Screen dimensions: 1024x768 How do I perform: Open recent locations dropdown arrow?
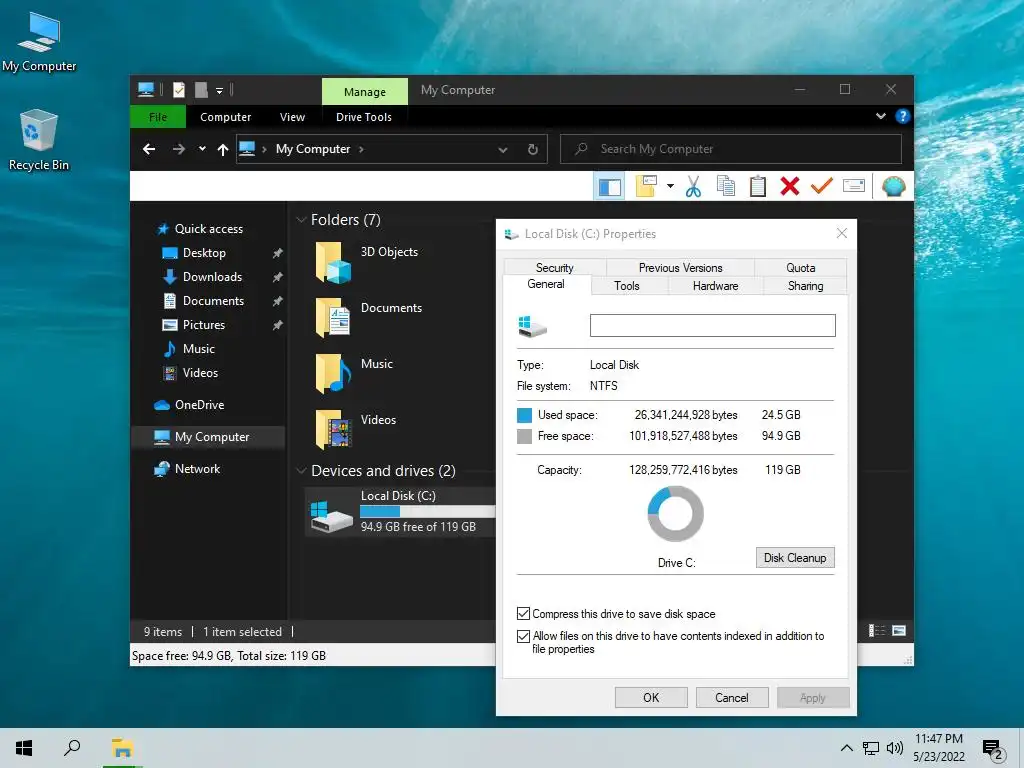point(202,149)
